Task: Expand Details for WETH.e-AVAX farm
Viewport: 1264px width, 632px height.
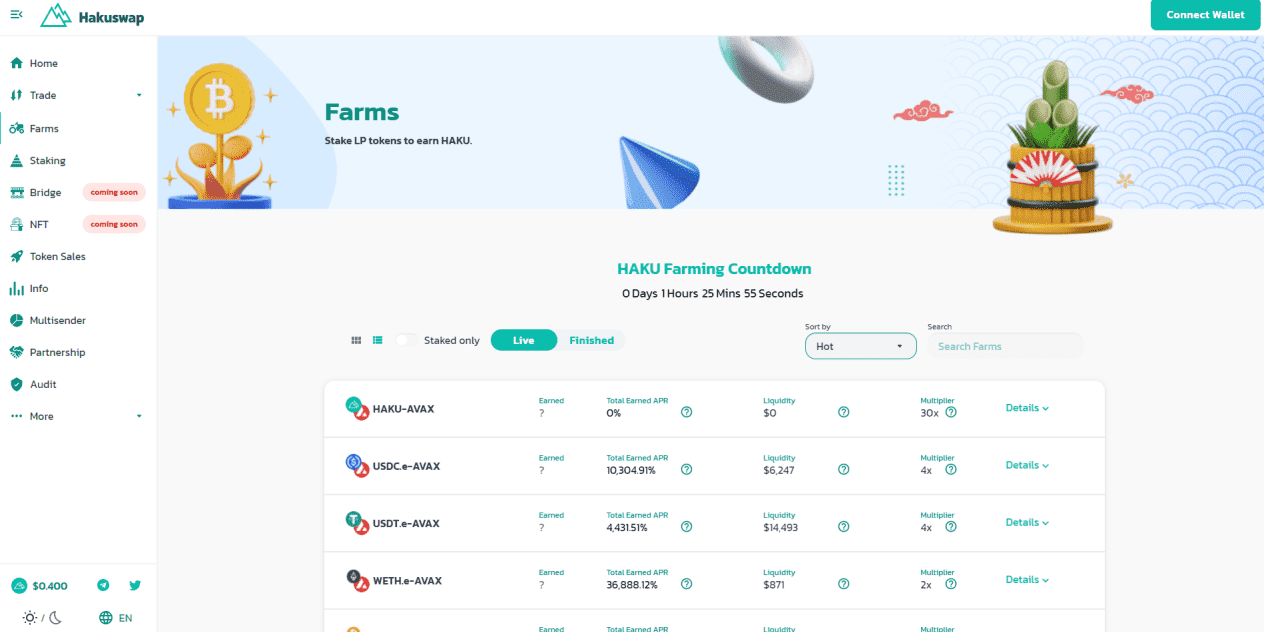Action: [1027, 579]
